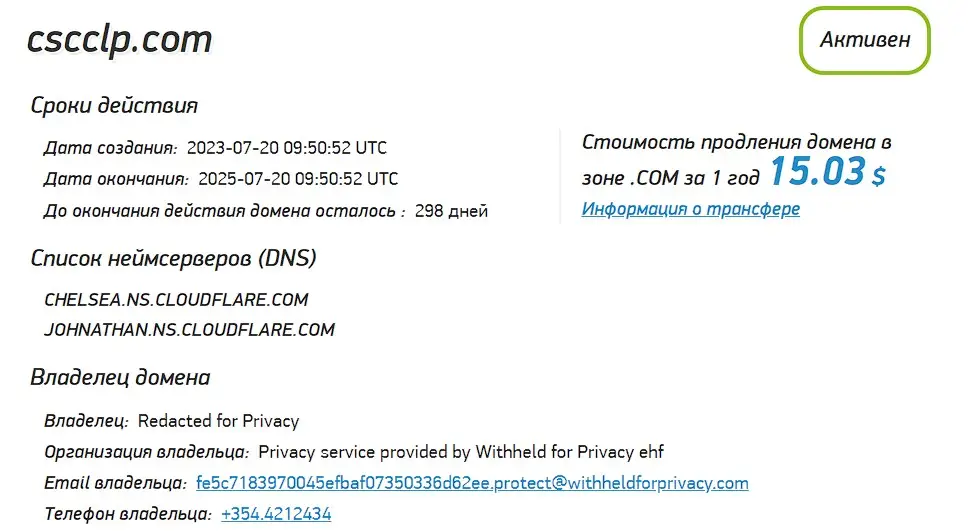The image size is (968, 531).
Task: Click the Список неймсерверов (DNS) heading
Action: [x=173, y=259]
